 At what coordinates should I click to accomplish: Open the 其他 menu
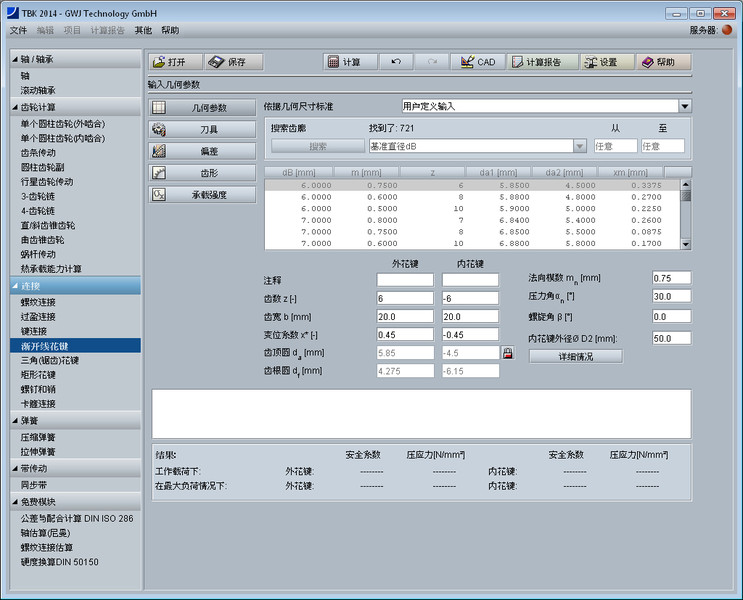click(x=143, y=31)
